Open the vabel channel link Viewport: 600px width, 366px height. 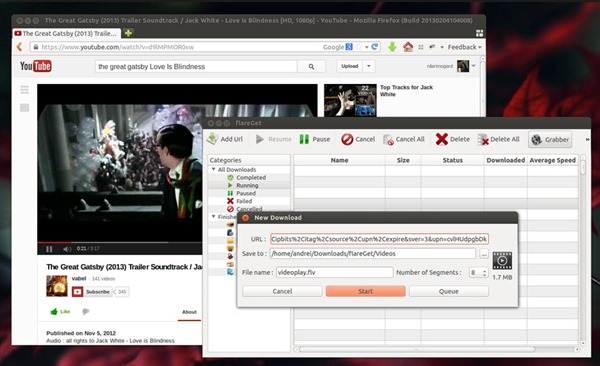tap(79, 278)
